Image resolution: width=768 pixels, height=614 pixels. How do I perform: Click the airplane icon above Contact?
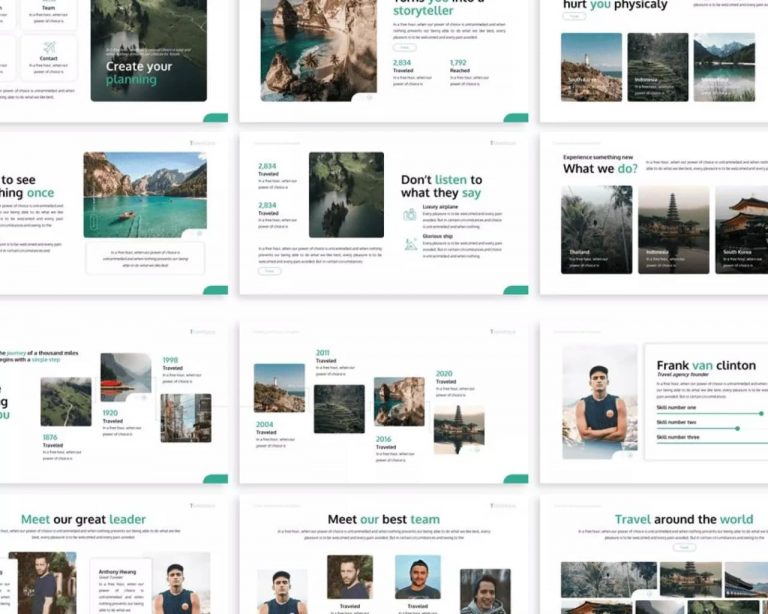[x=49, y=45]
